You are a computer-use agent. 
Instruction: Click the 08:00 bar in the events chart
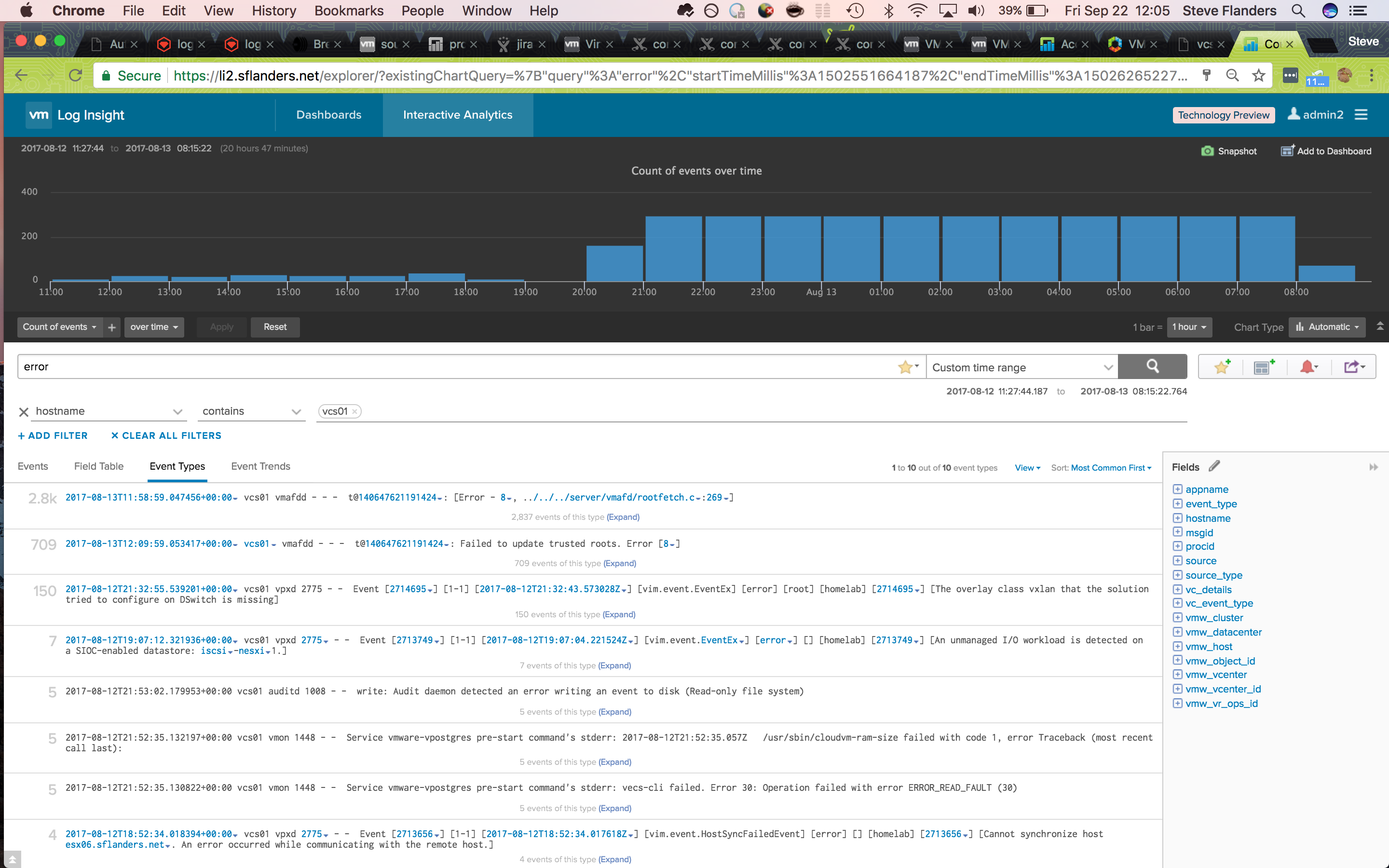[x=1326, y=273]
